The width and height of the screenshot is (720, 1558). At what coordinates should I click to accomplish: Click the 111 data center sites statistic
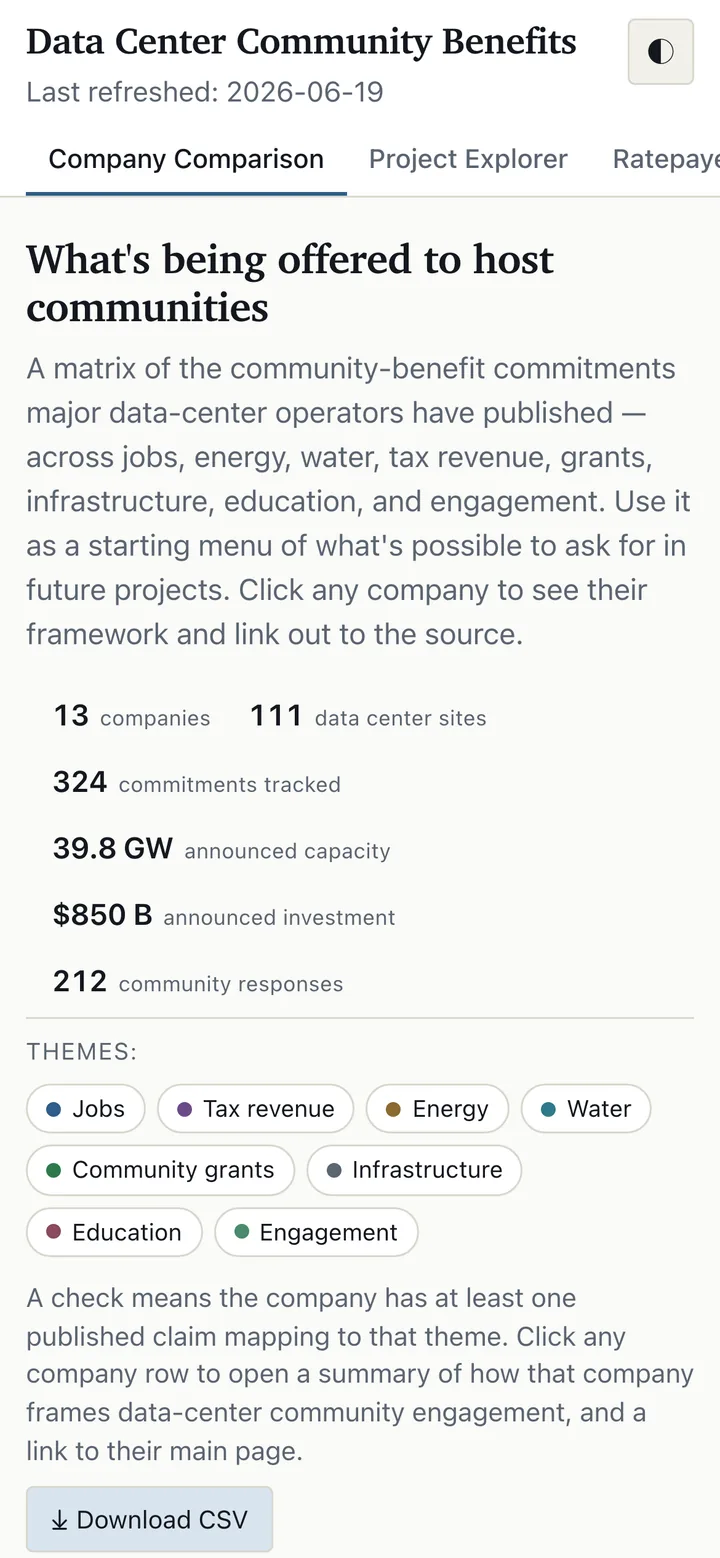pos(368,716)
